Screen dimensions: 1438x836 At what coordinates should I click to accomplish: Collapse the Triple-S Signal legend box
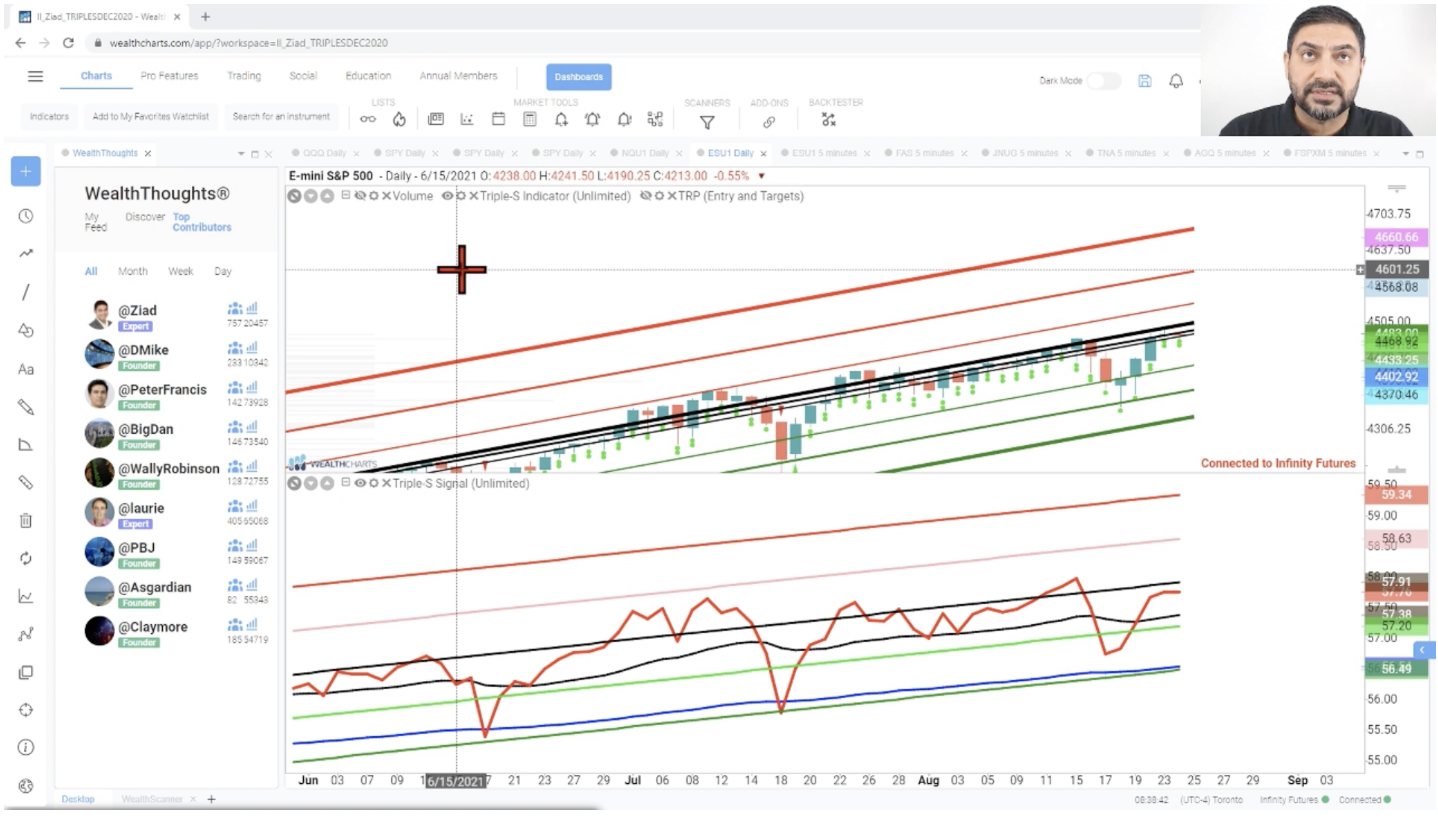346,483
